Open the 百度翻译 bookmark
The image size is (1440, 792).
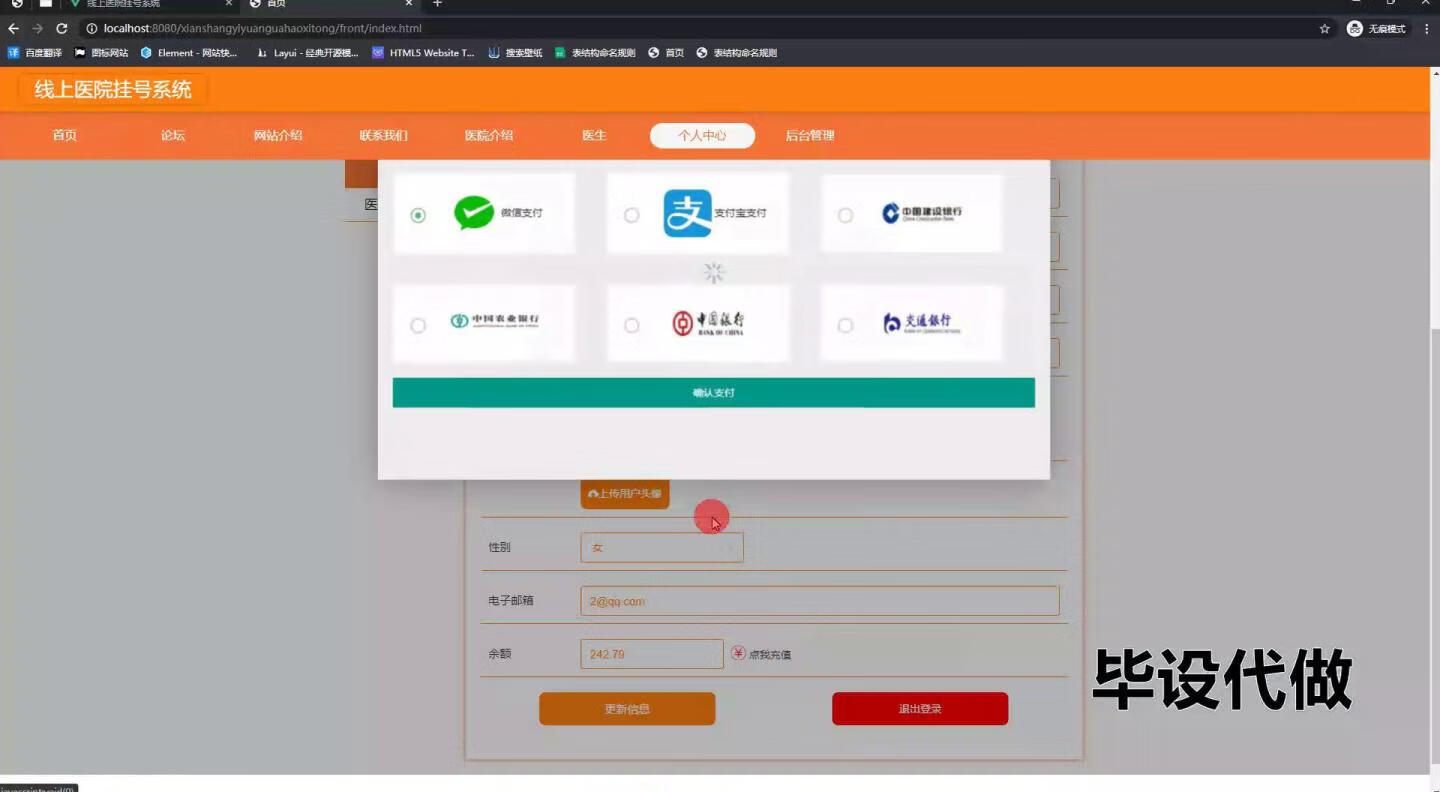point(35,53)
